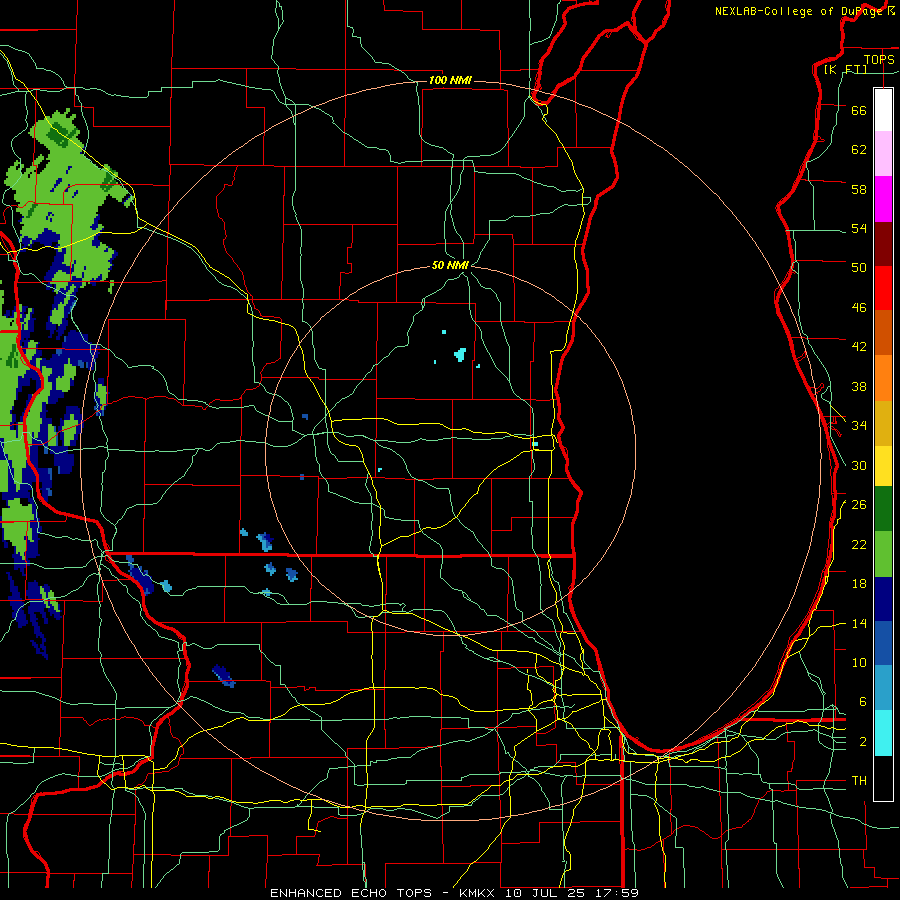The height and width of the screenshot is (900, 900).
Task: Click the 2 legend value
Action: (863, 742)
